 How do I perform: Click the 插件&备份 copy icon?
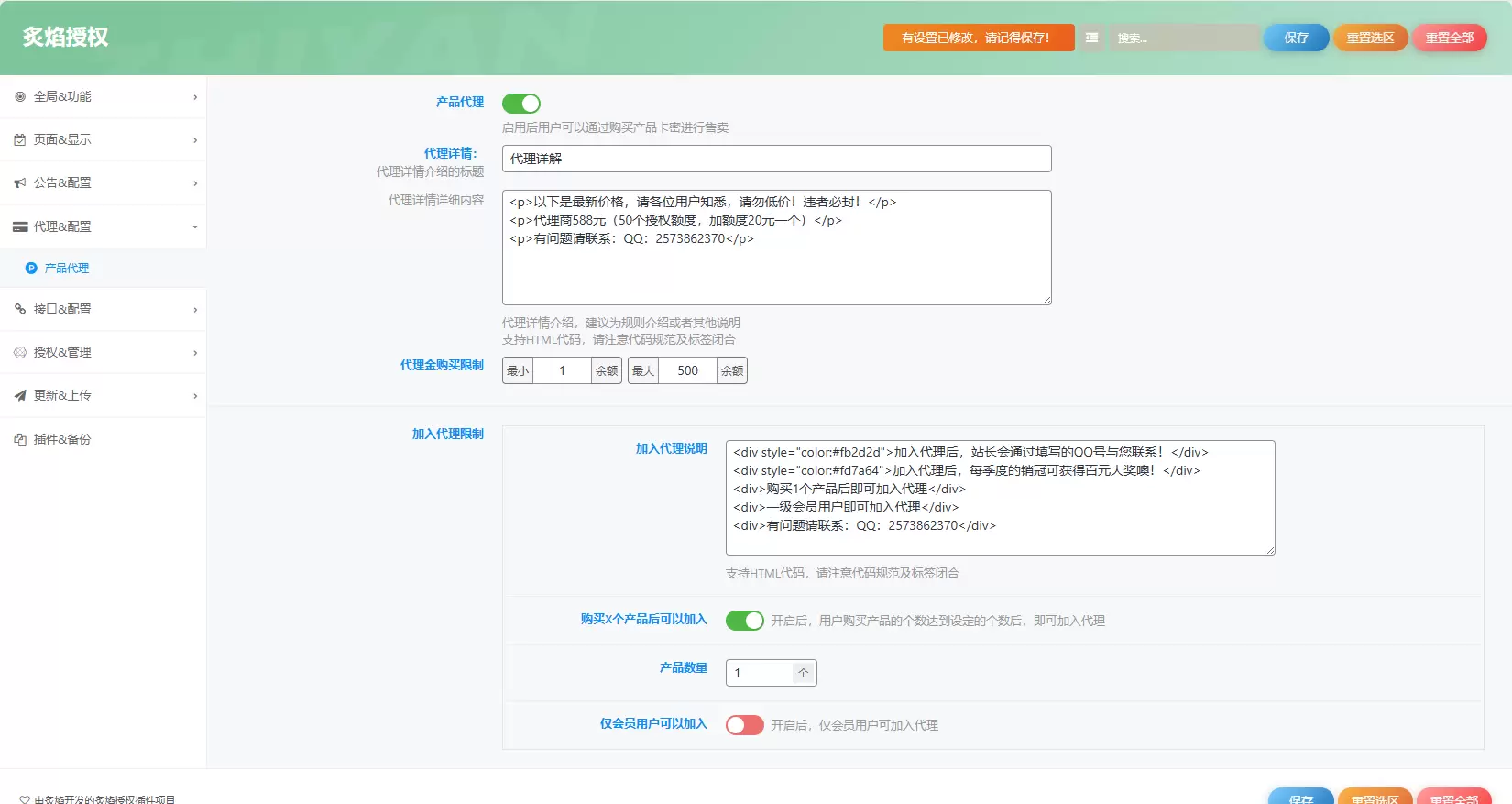[20, 439]
